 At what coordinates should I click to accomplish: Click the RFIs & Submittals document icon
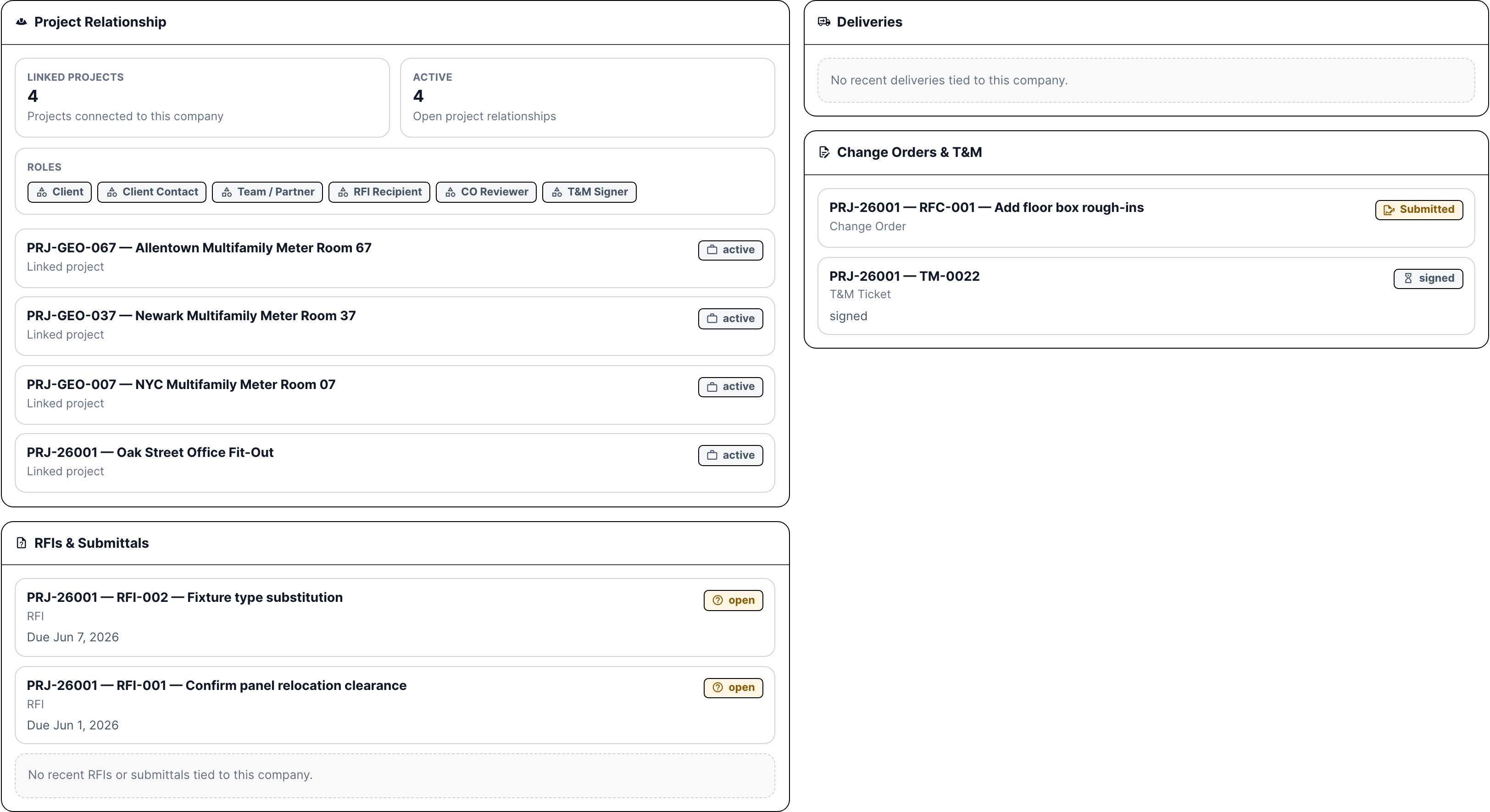pos(22,543)
